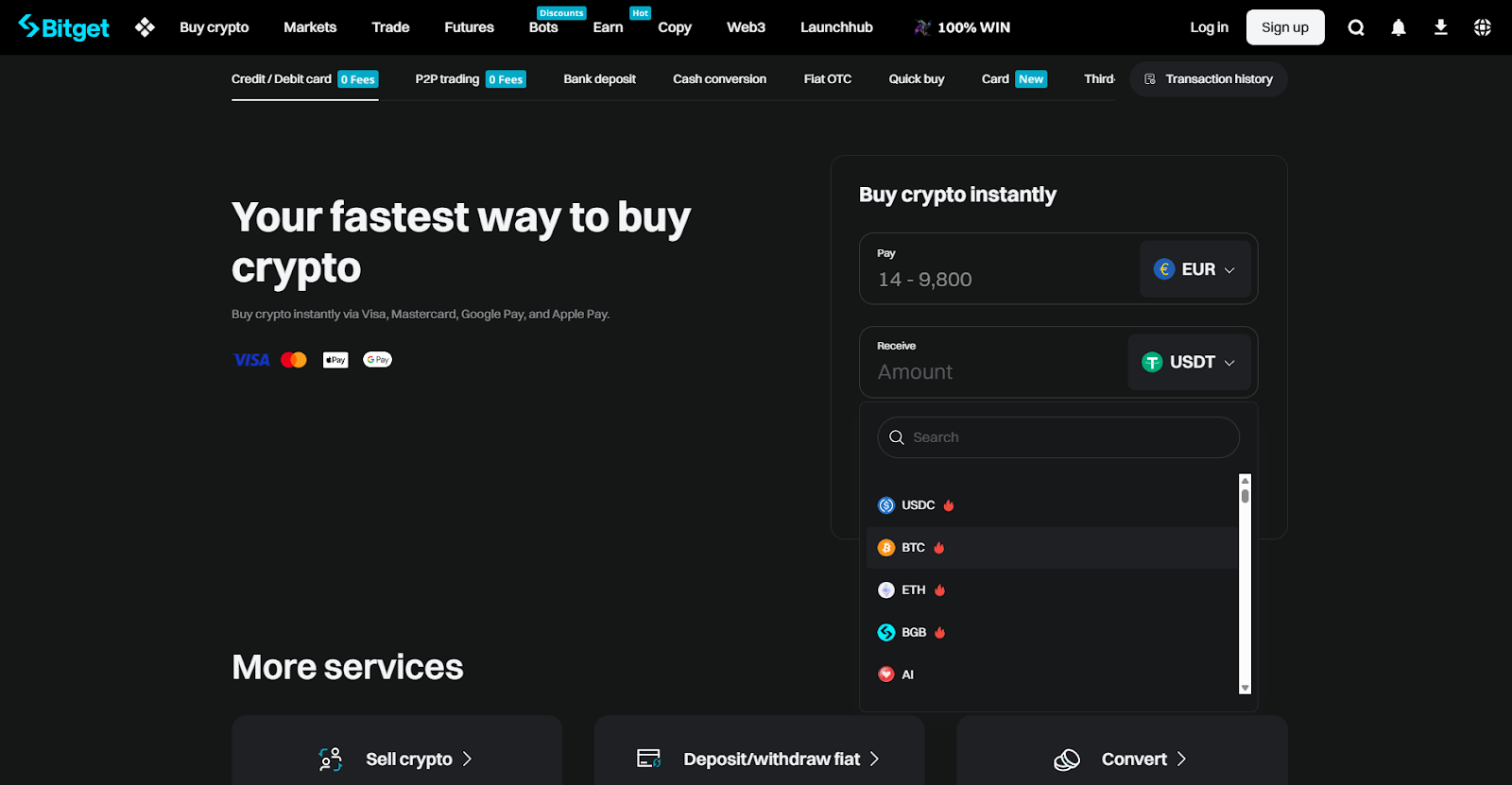Open the language globe icon
Image resolution: width=1512 pixels, height=785 pixels.
point(1483,27)
